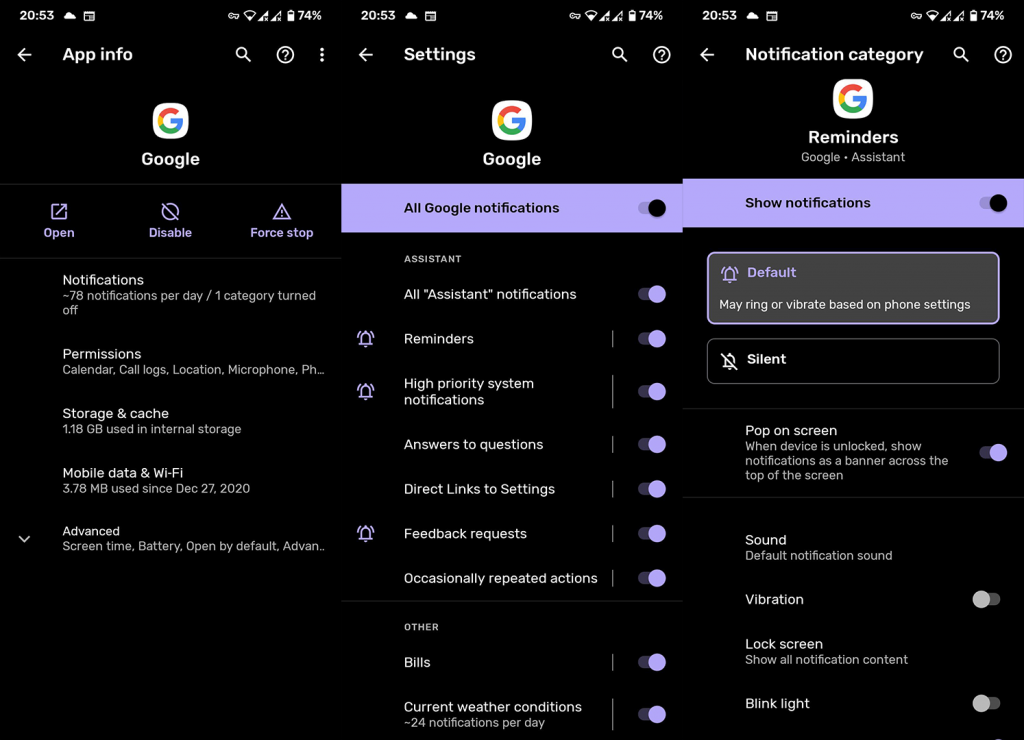Enable the Blink light switch
Image resolution: width=1024 pixels, height=740 pixels.
pos(986,703)
